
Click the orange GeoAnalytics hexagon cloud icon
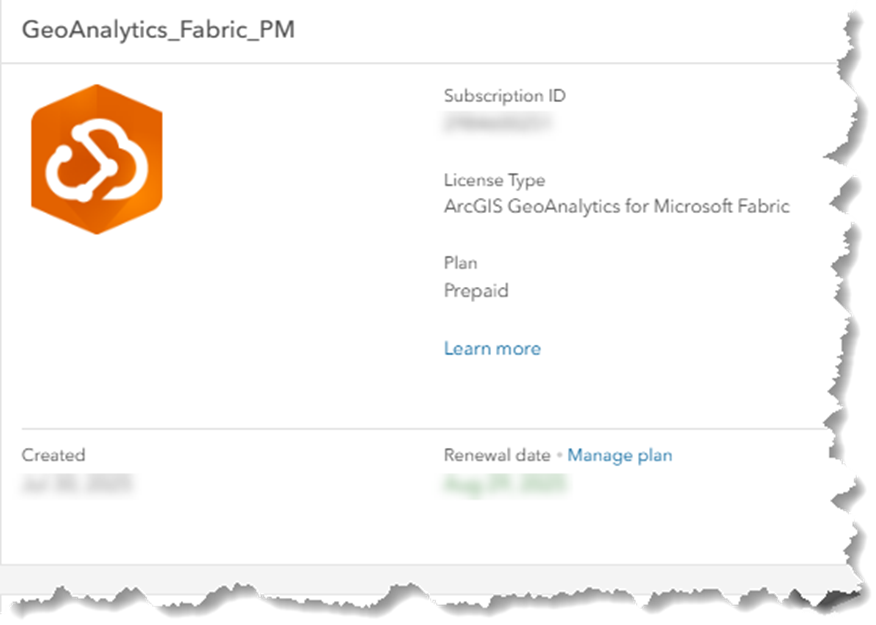click(x=97, y=159)
